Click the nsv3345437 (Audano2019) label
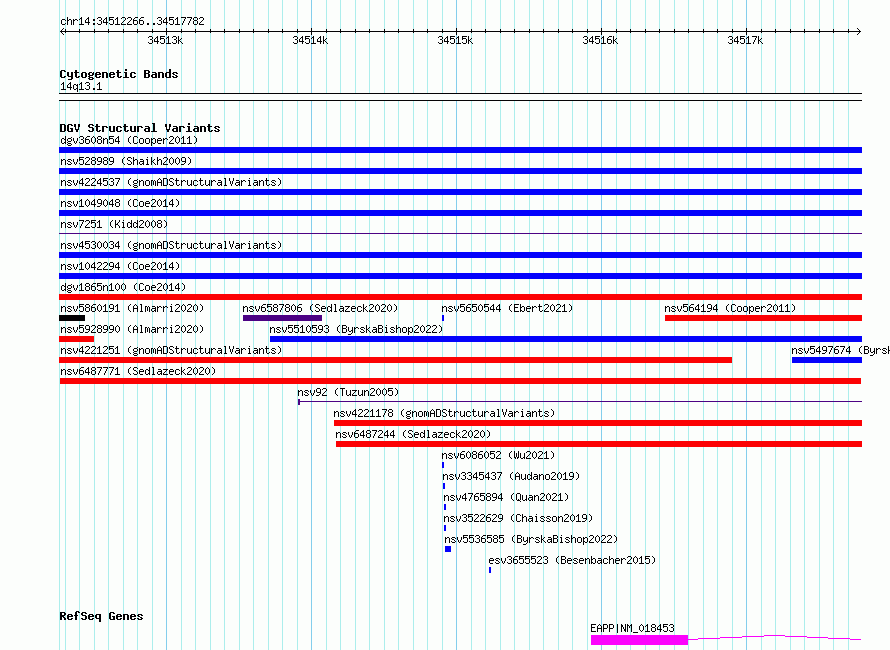 [511, 476]
